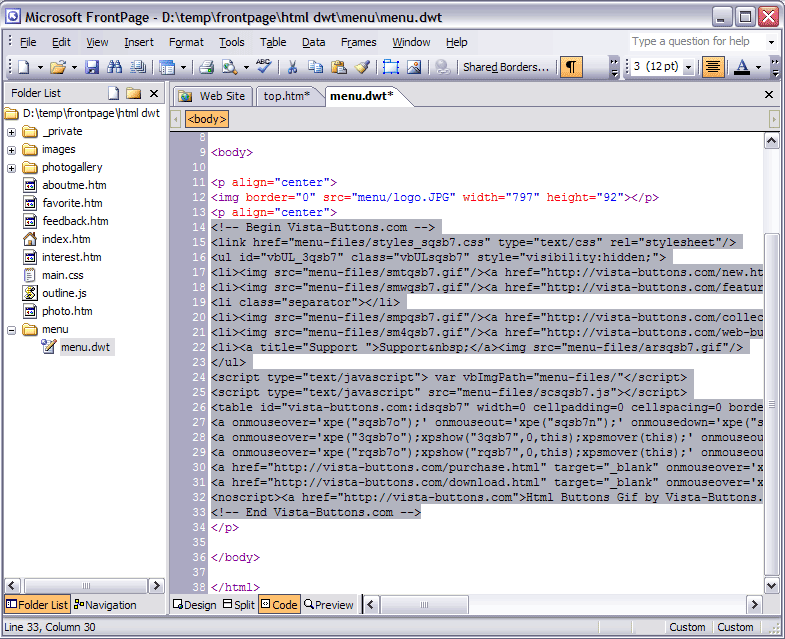Click the code horizontal scrollbar right arrow
The height and width of the screenshot is (639, 785).
pyautogui.click(x=754, y=605)
